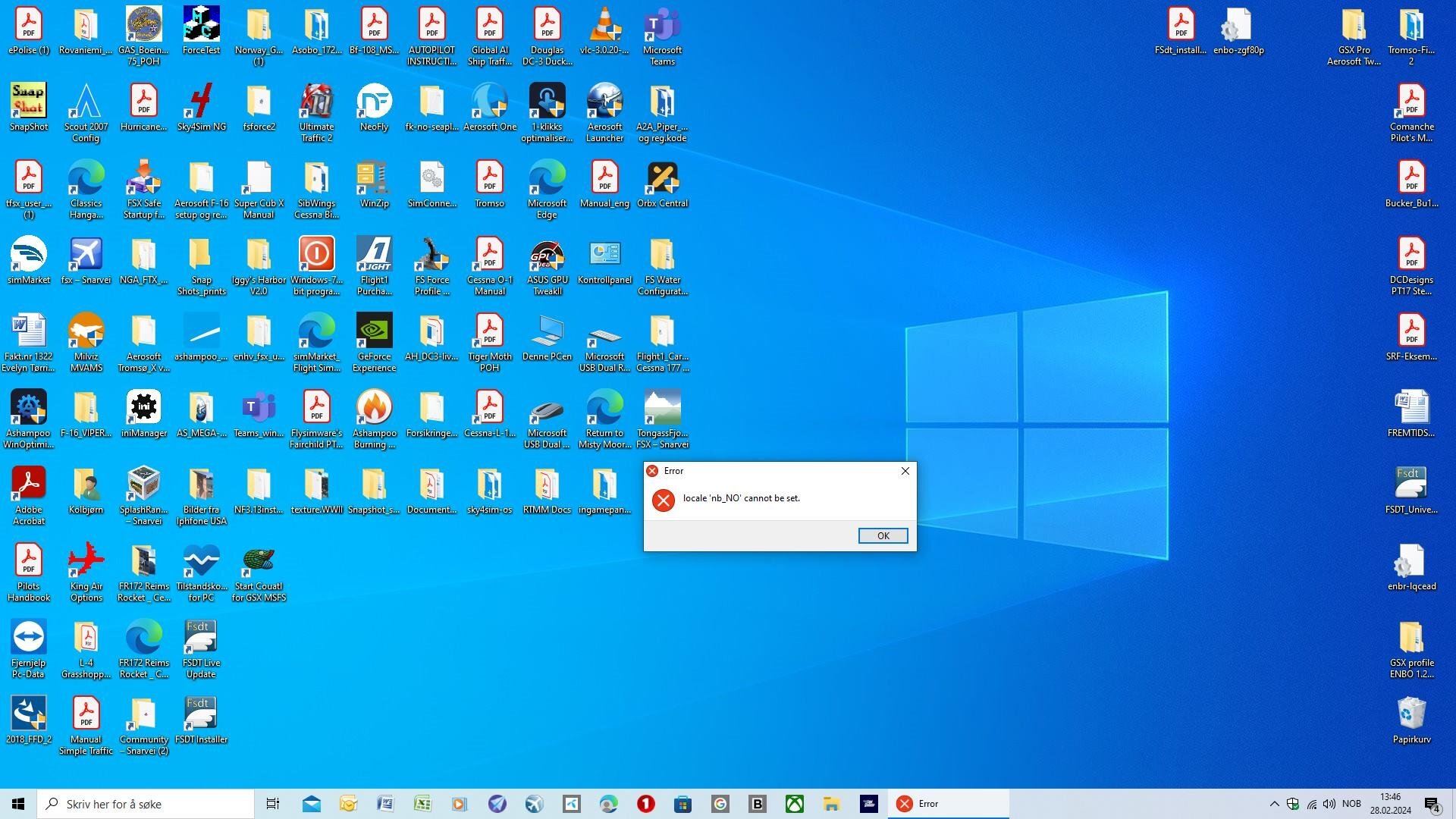Screen dimensions: 1456x819
Task: Select the FSDT Live Update icon
Action: [x=201, y=649]
